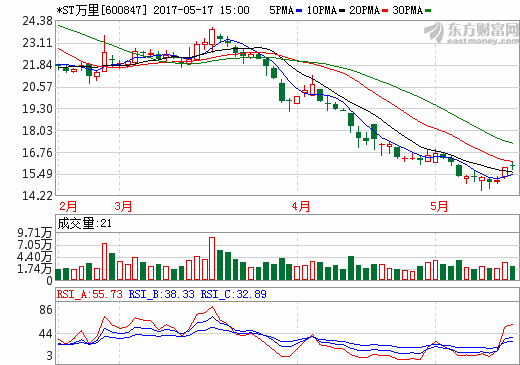Click the 18.03 price axis label
This screenshot has height=365, width=520.
point(38,131)
